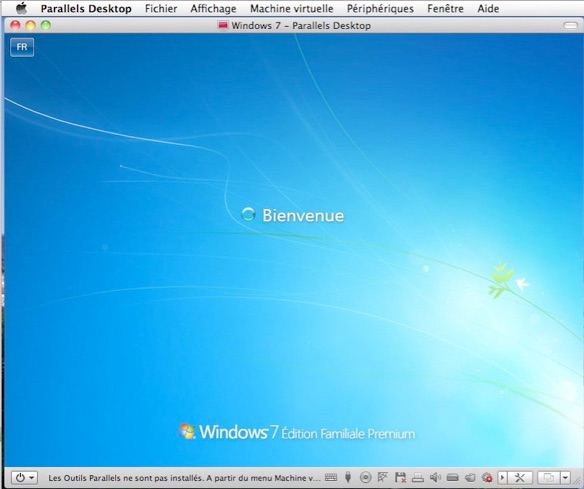The height and width of the screenshot is (489, 584).
Task: Click the Windows 7 Édition Familiale Premium logo
Action: (x=298, y=432)
